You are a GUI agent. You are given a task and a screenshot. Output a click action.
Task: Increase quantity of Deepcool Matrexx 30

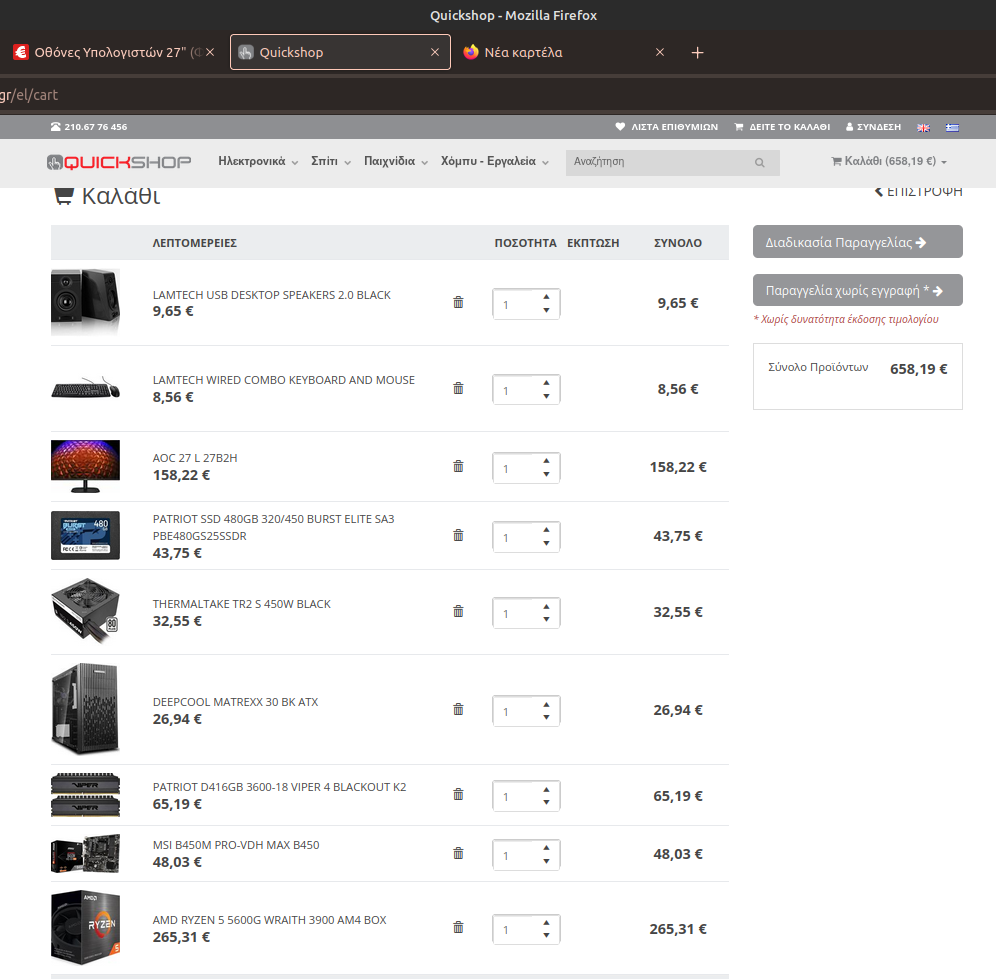point(546,704)
